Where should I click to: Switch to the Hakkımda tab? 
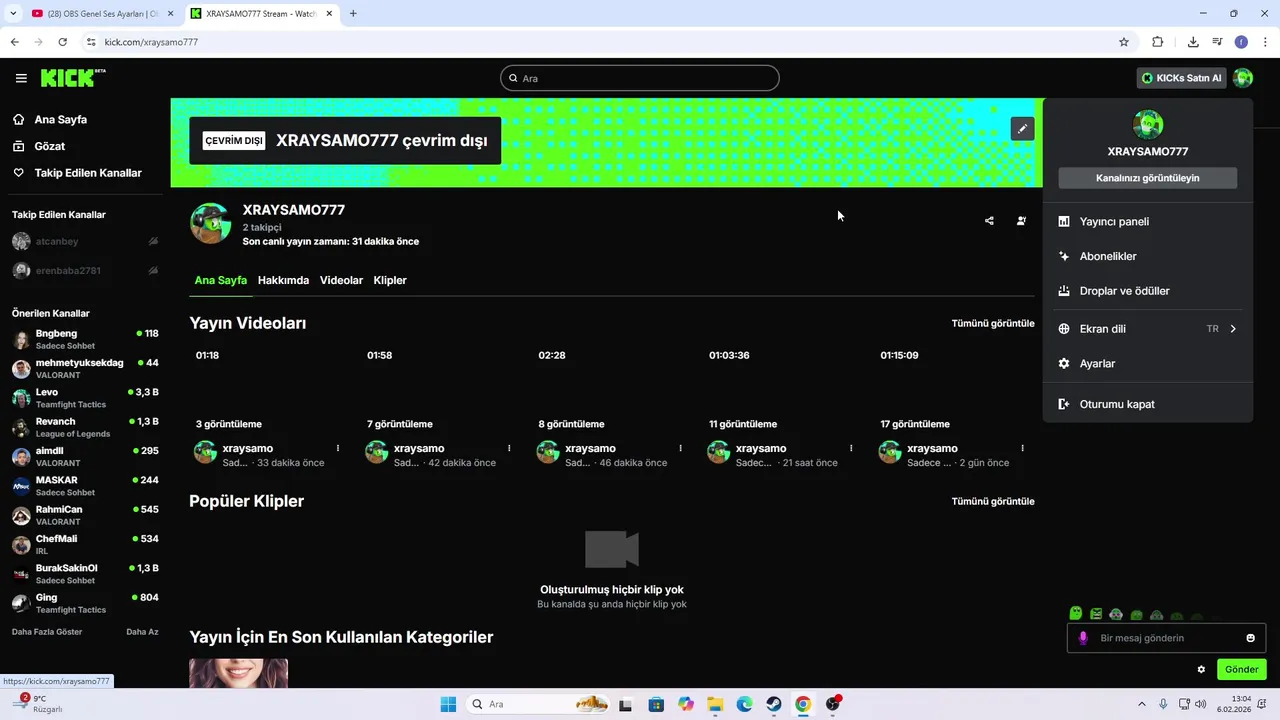pos(283,280)
